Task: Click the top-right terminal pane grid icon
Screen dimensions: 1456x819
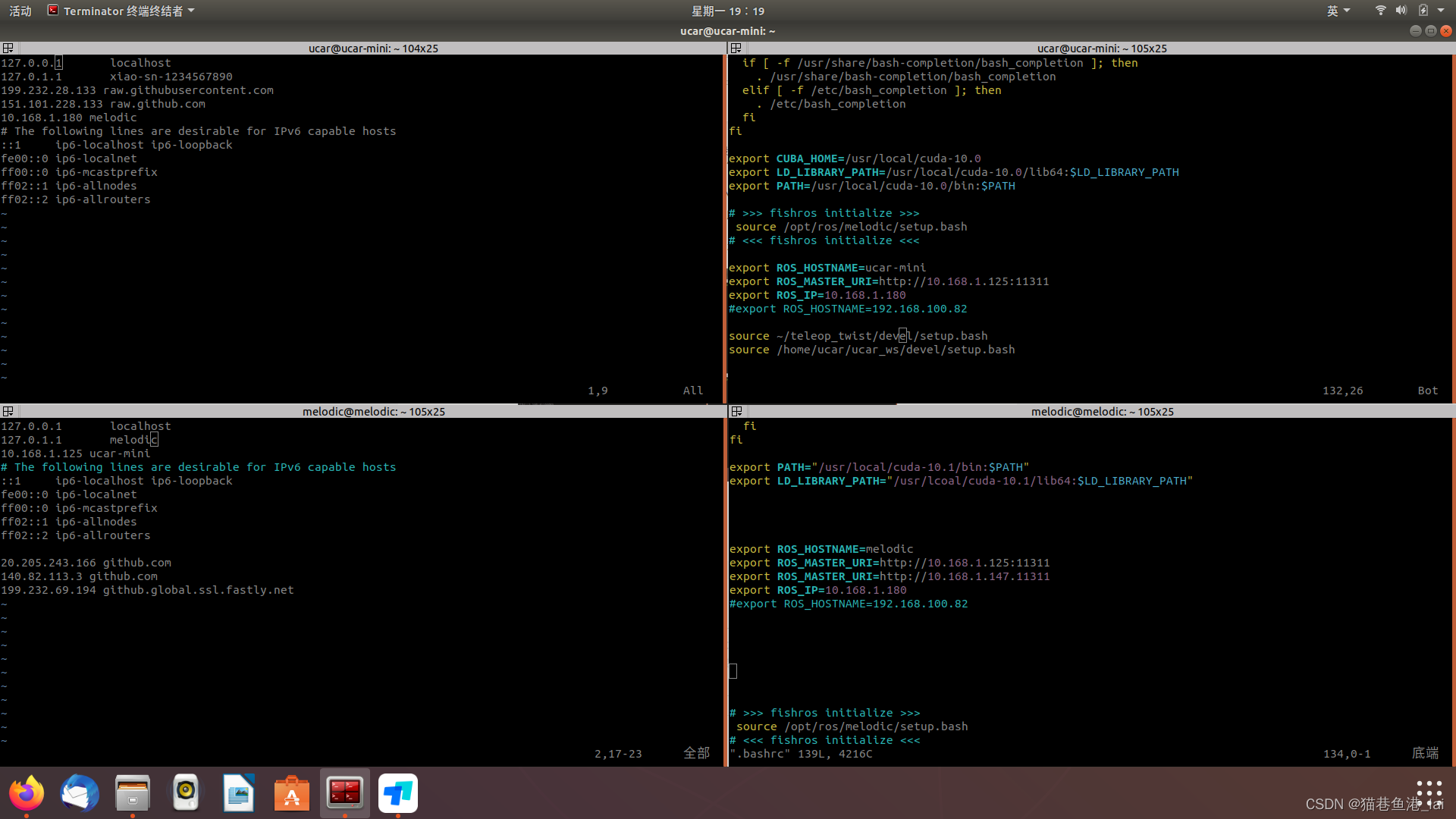Action: (x=736, y=48)
